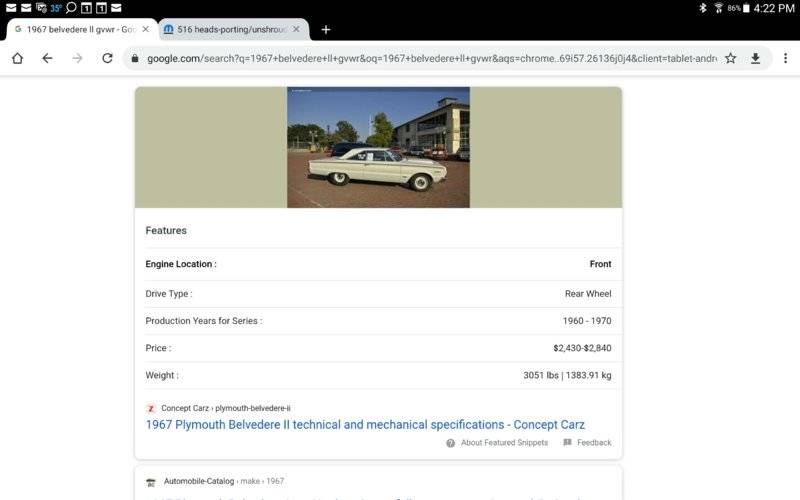Viewport: 800px width, 500px height.
Task: Click About Featured Snippets
Action: [503, 443]
